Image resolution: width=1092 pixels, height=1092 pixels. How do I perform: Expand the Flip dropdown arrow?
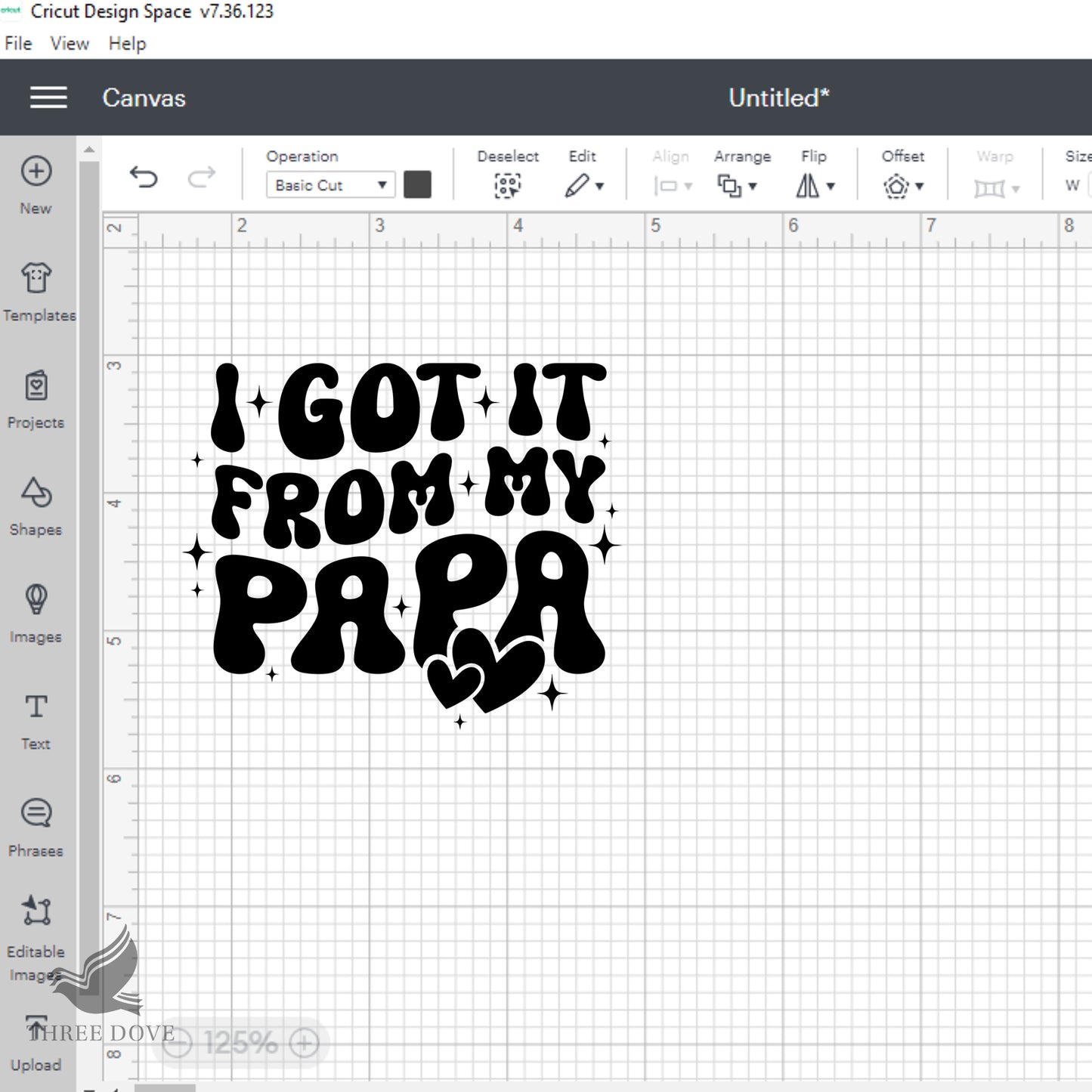click(x=831, y=187)
